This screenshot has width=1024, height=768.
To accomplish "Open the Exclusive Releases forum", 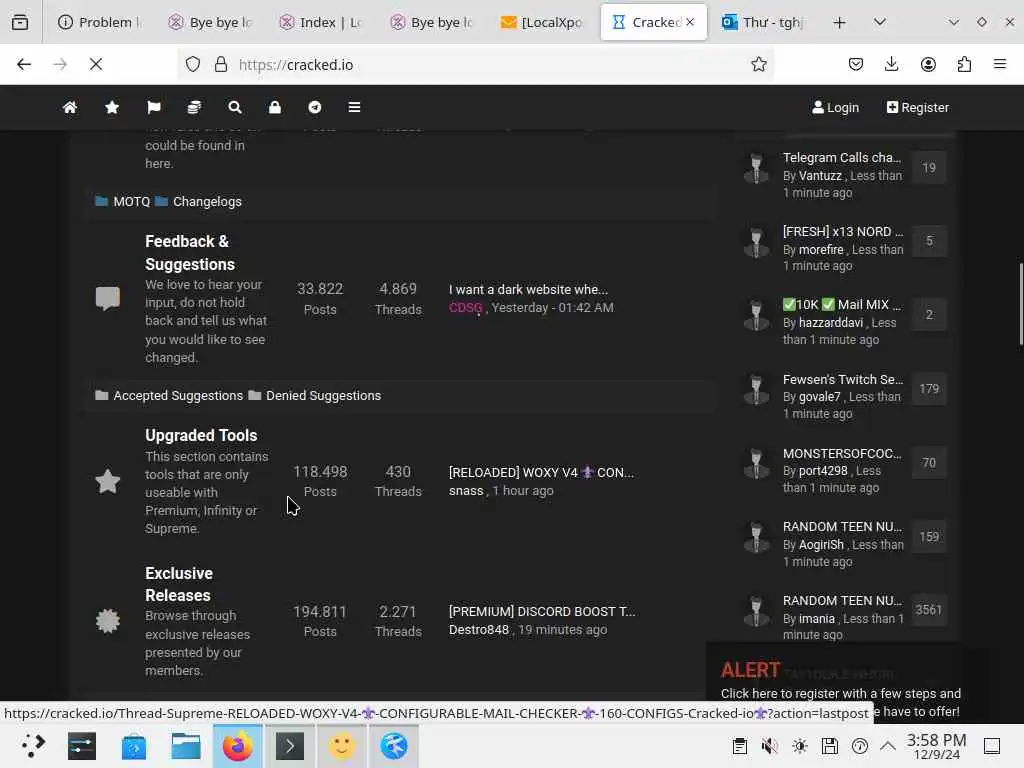I will coord(179,584).
